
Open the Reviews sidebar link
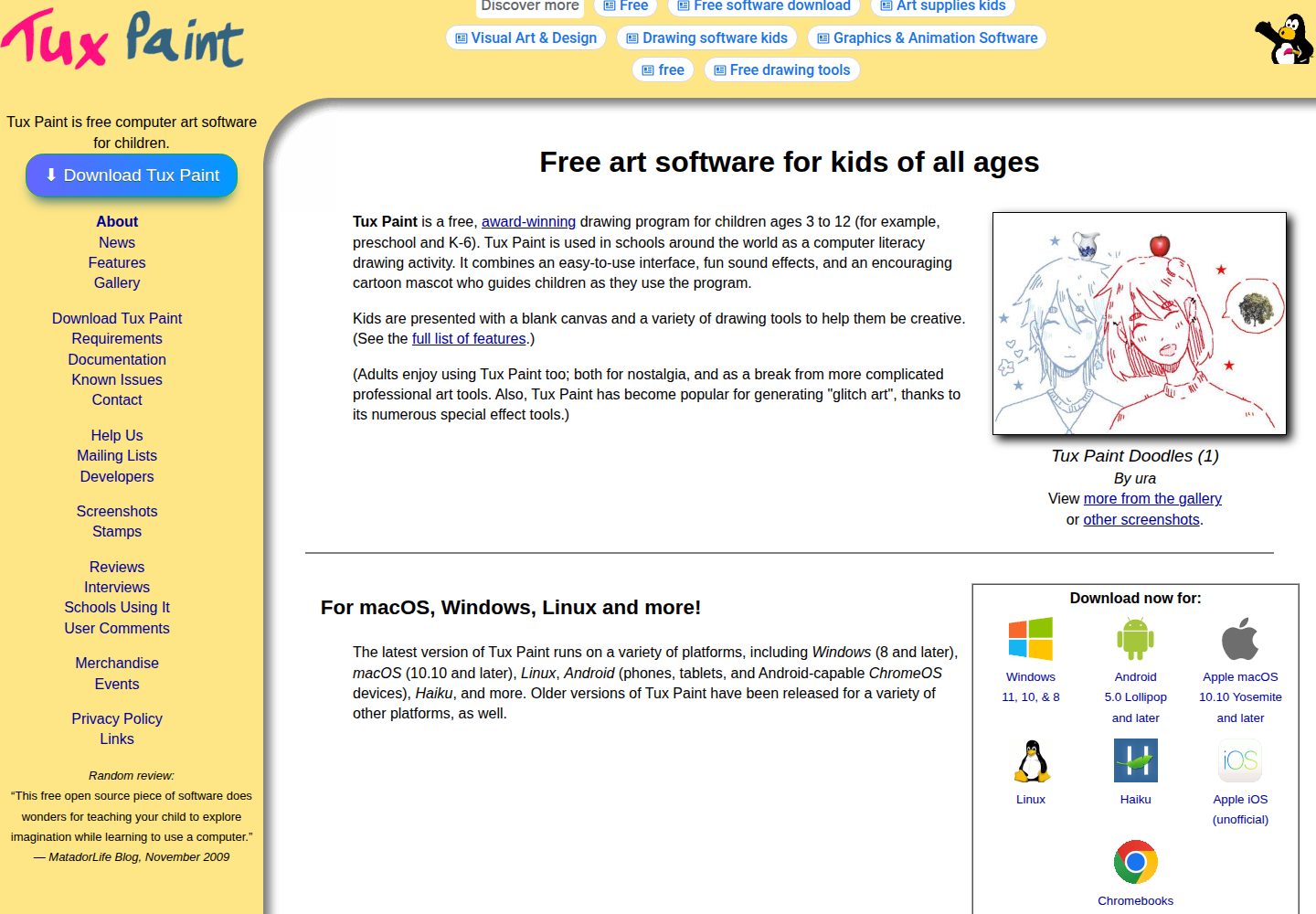[x=117, y=567]
